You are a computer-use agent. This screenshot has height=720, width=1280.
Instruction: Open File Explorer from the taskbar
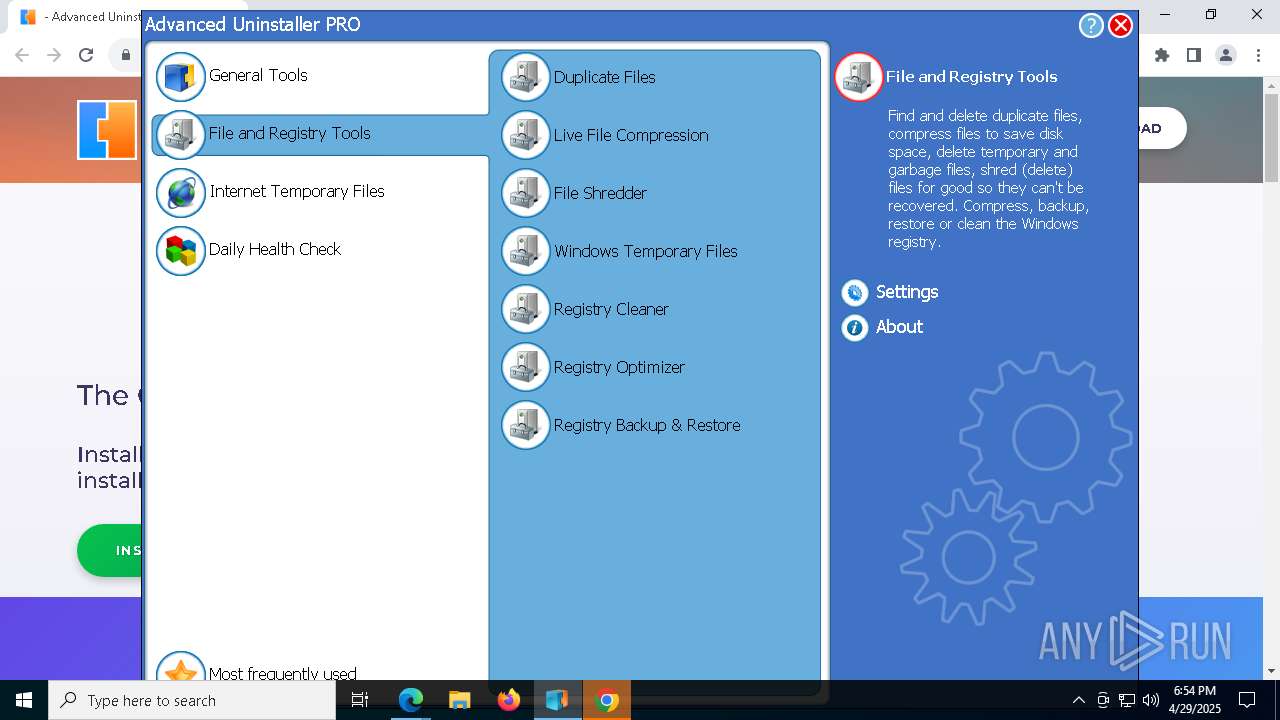tap(460, 700)
